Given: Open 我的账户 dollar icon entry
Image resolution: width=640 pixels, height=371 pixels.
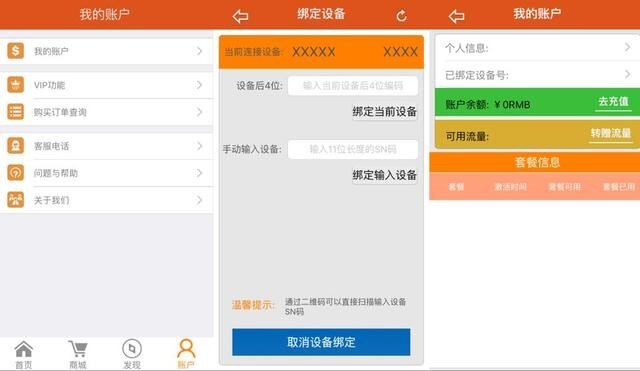Looking at the screenshot, I should [x=16, y=51].
